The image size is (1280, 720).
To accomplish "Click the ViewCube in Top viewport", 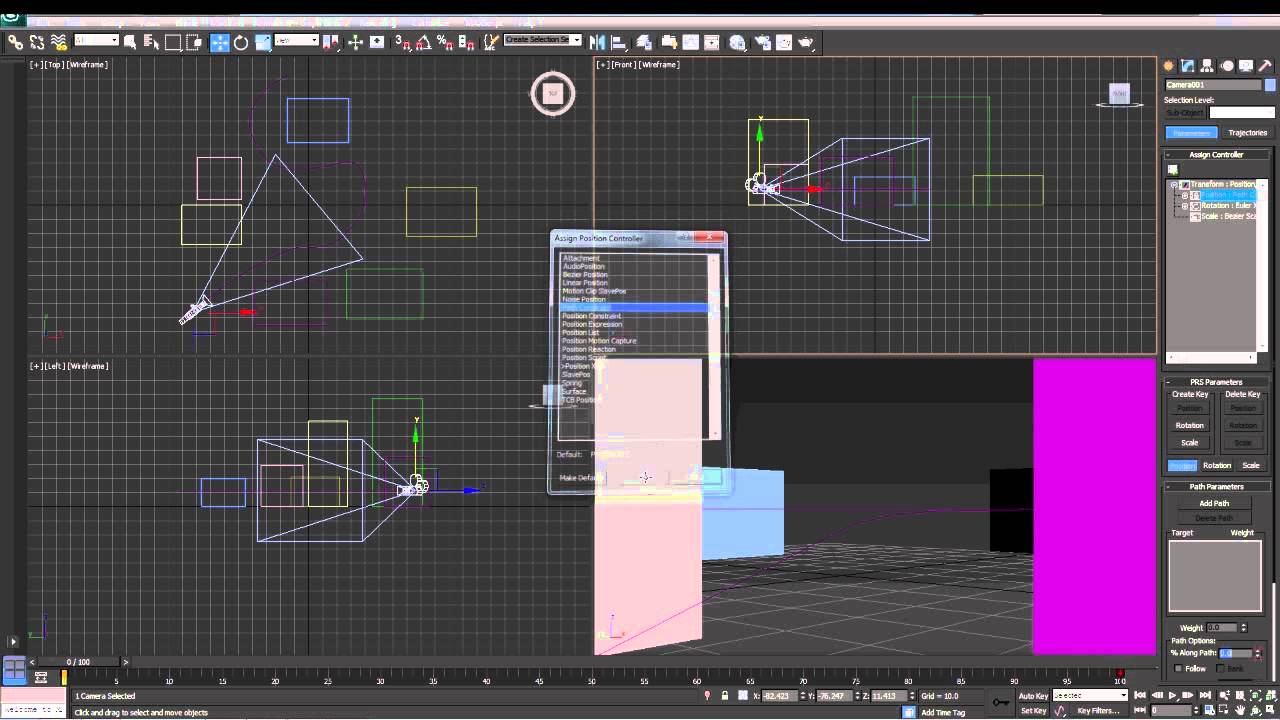I will click(553, 94).
